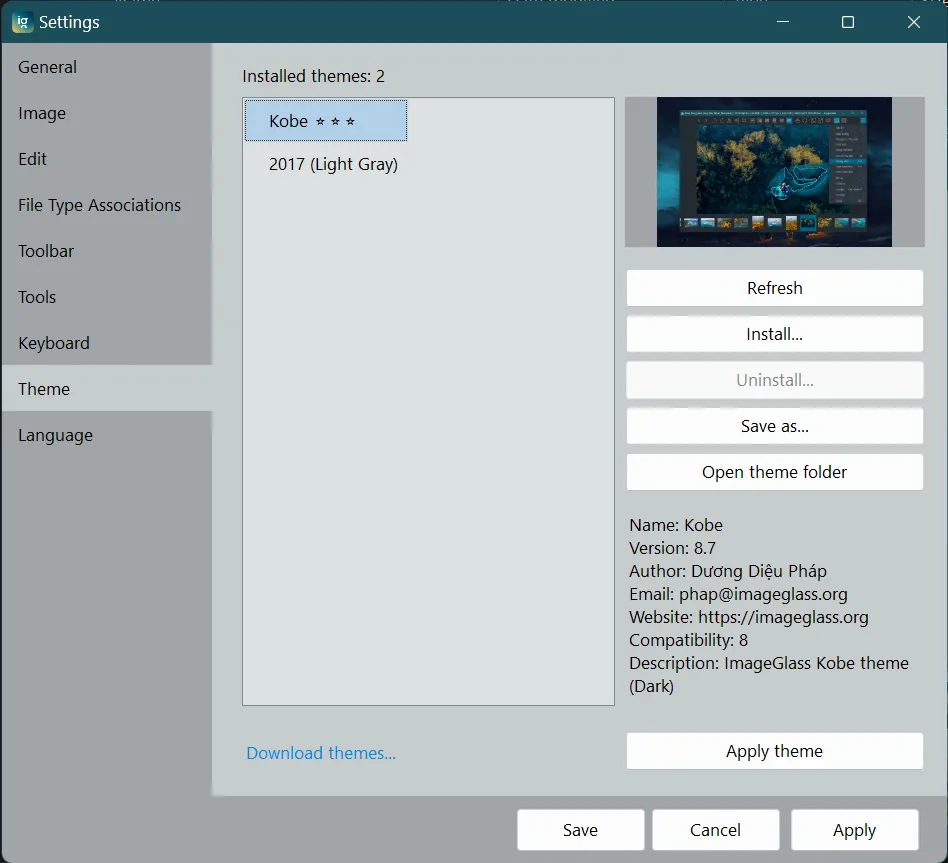The height and width of the screenshot is (863, 948).
Task: Click the Install... button
Action: pos(774,334)
